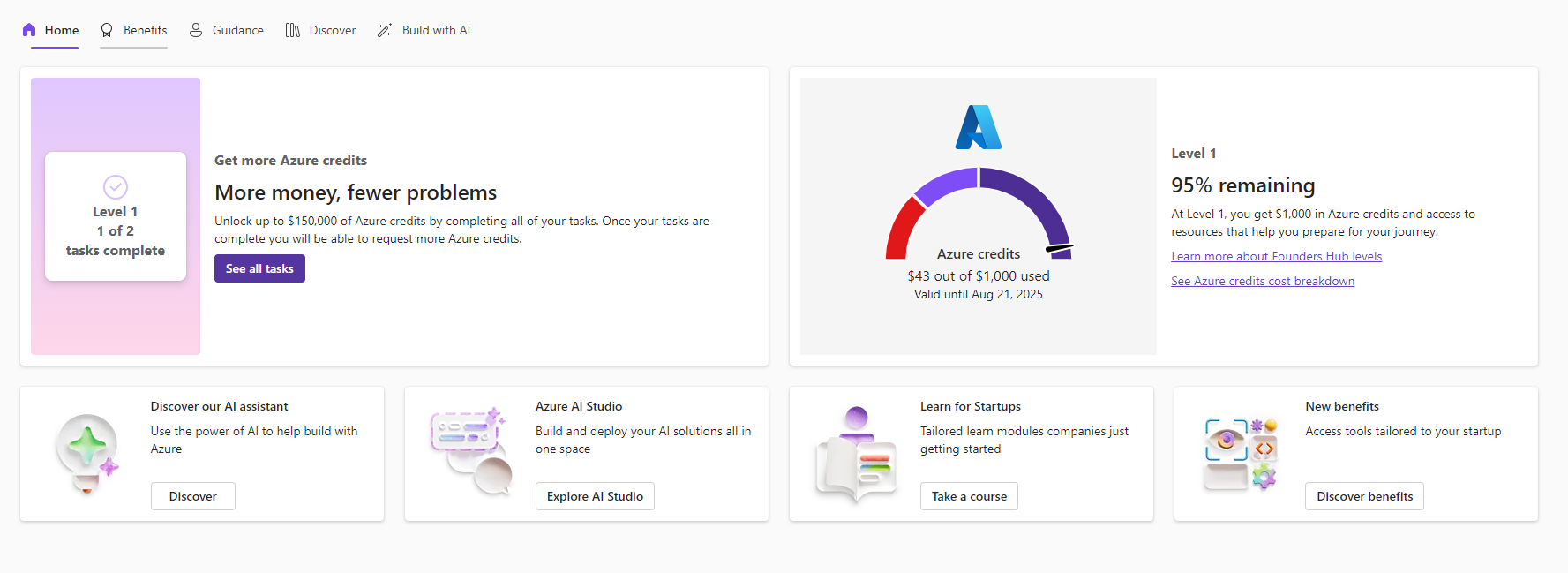
Task: Click the Discover benefits button
Action: [x=1364, y=496]
